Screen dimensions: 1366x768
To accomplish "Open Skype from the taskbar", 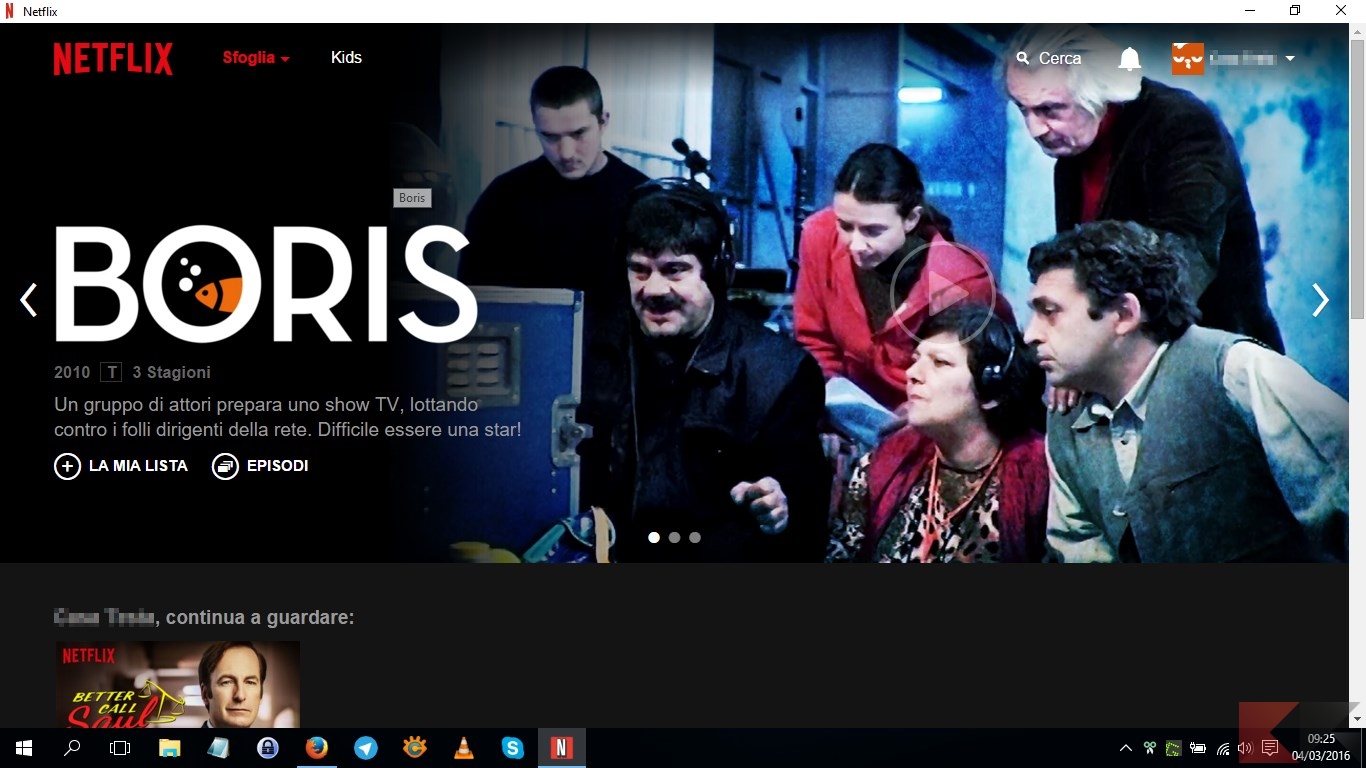I will (x=513, y=748).
